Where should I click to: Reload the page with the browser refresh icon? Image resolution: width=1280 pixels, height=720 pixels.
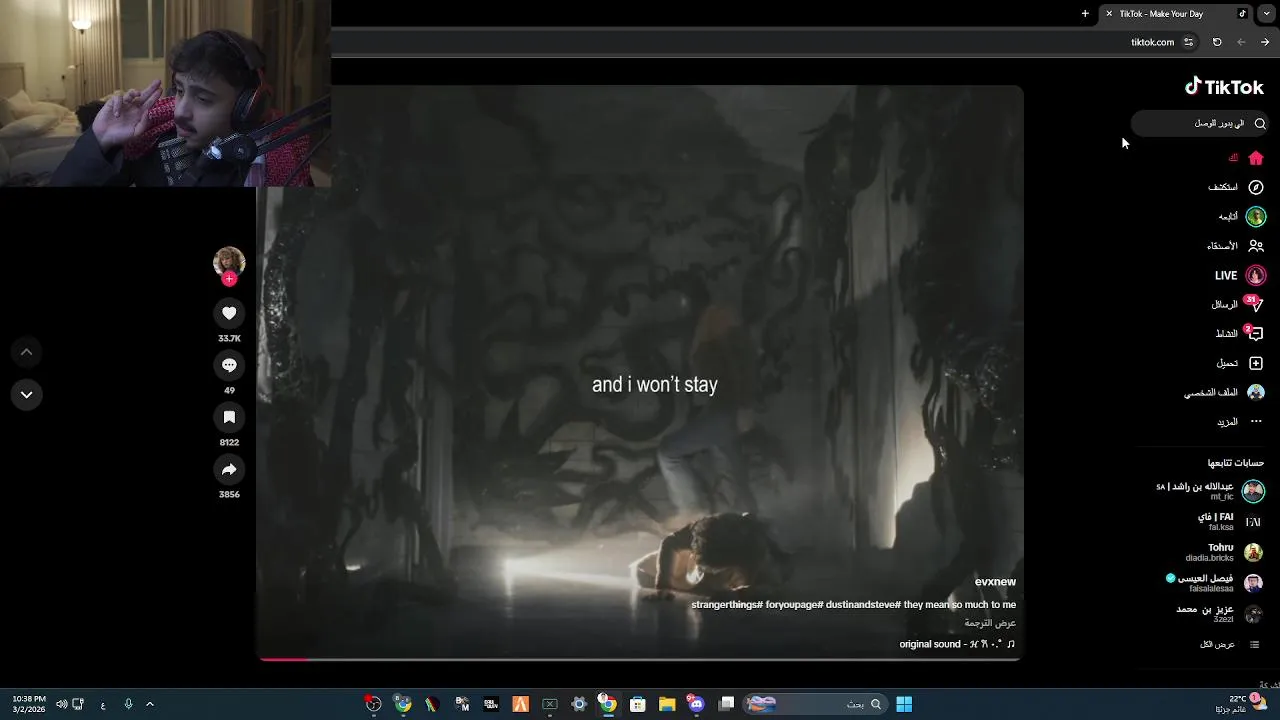point(1217,42)
